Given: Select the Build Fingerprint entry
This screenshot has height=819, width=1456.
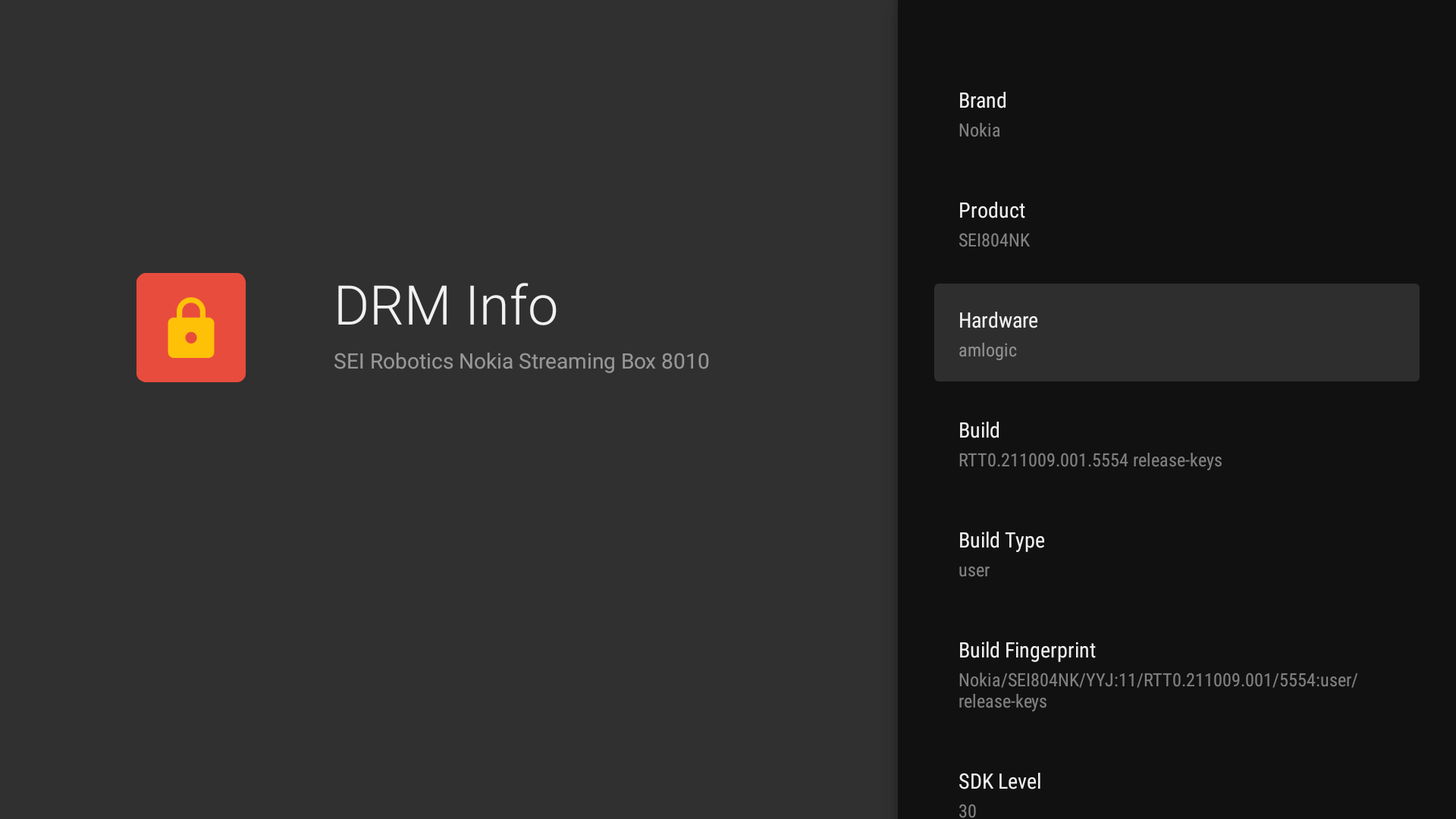Looking at the screenshot, I should tap(1177, 673).
